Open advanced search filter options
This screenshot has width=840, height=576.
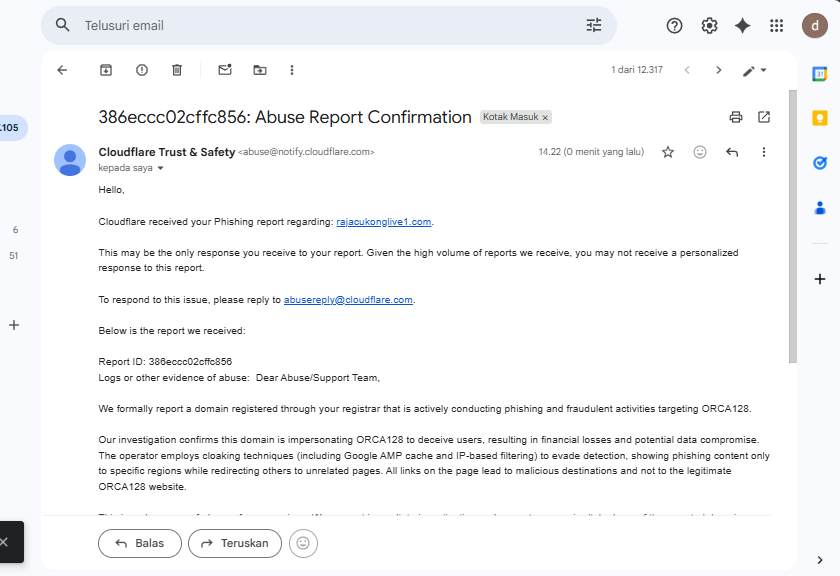(594, 25)
